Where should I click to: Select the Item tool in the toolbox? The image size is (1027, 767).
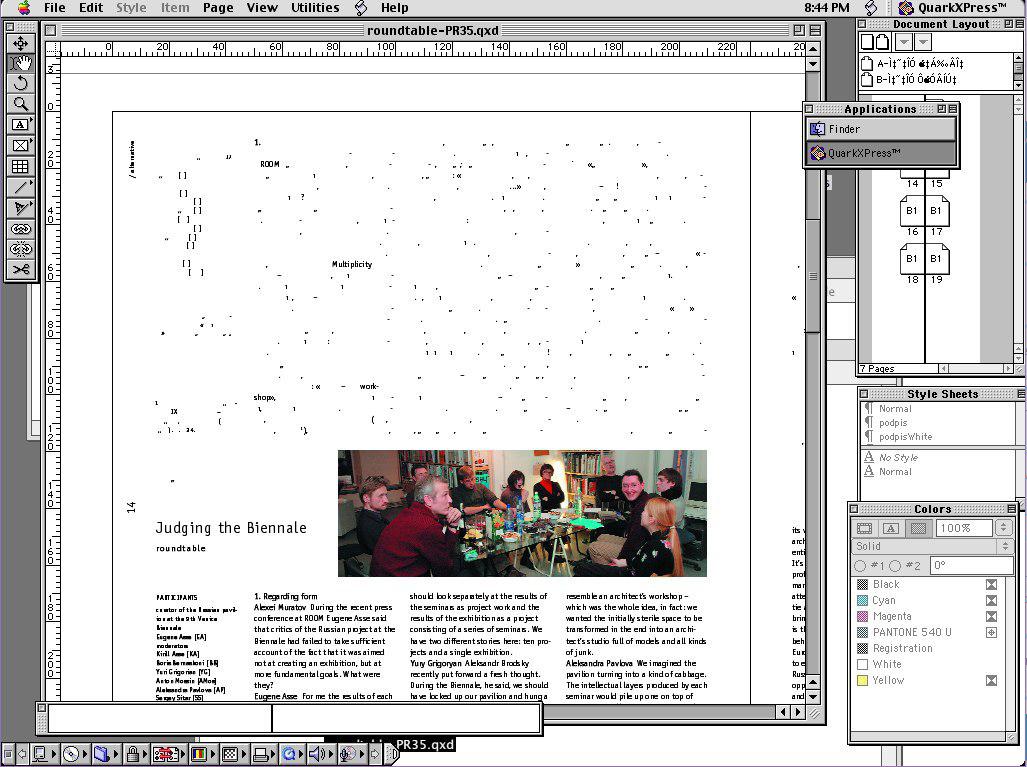pos(20,43)
